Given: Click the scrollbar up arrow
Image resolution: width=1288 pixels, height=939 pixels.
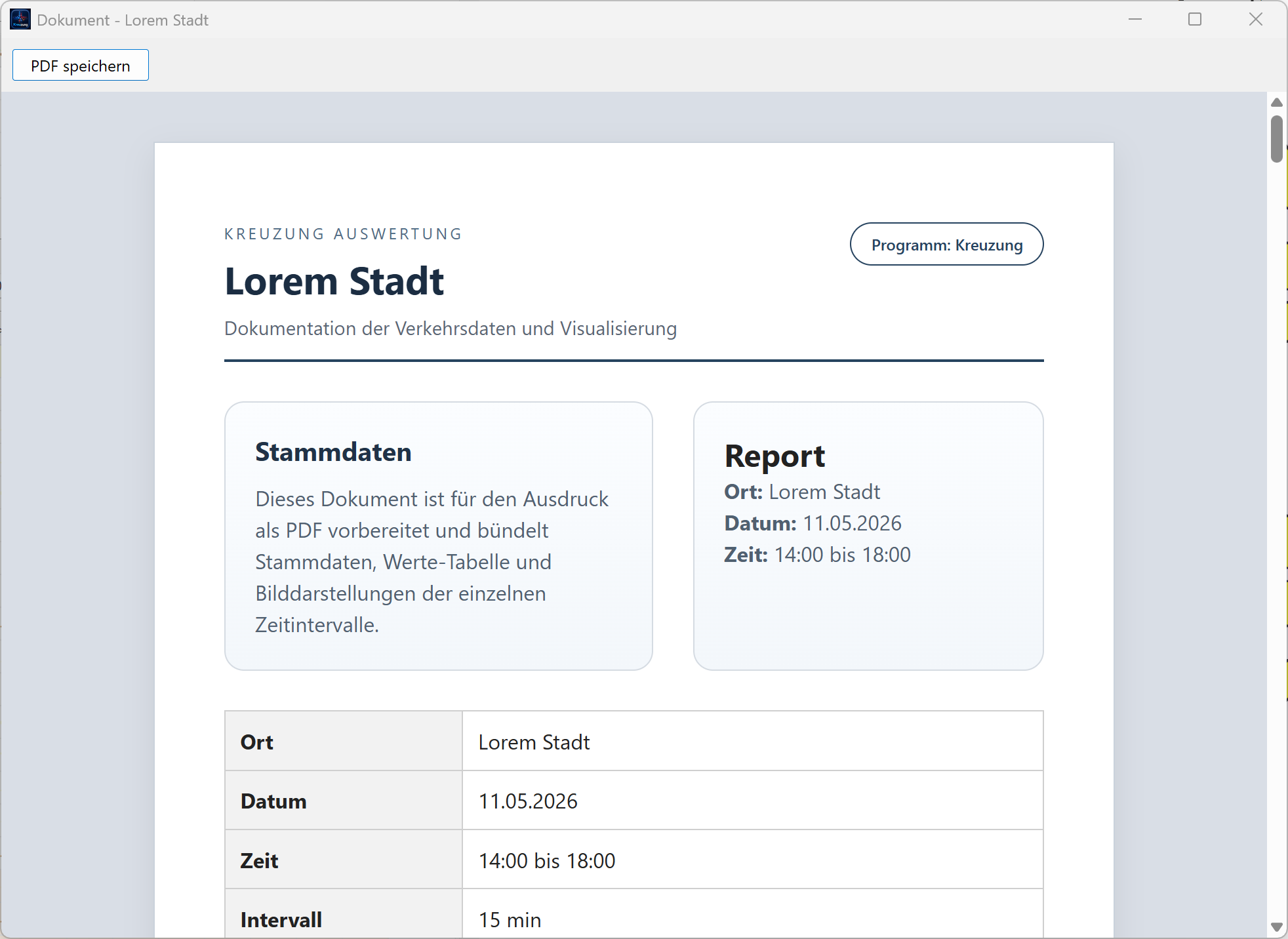Looking at the screenshot, I should [x=1277, y=102].
